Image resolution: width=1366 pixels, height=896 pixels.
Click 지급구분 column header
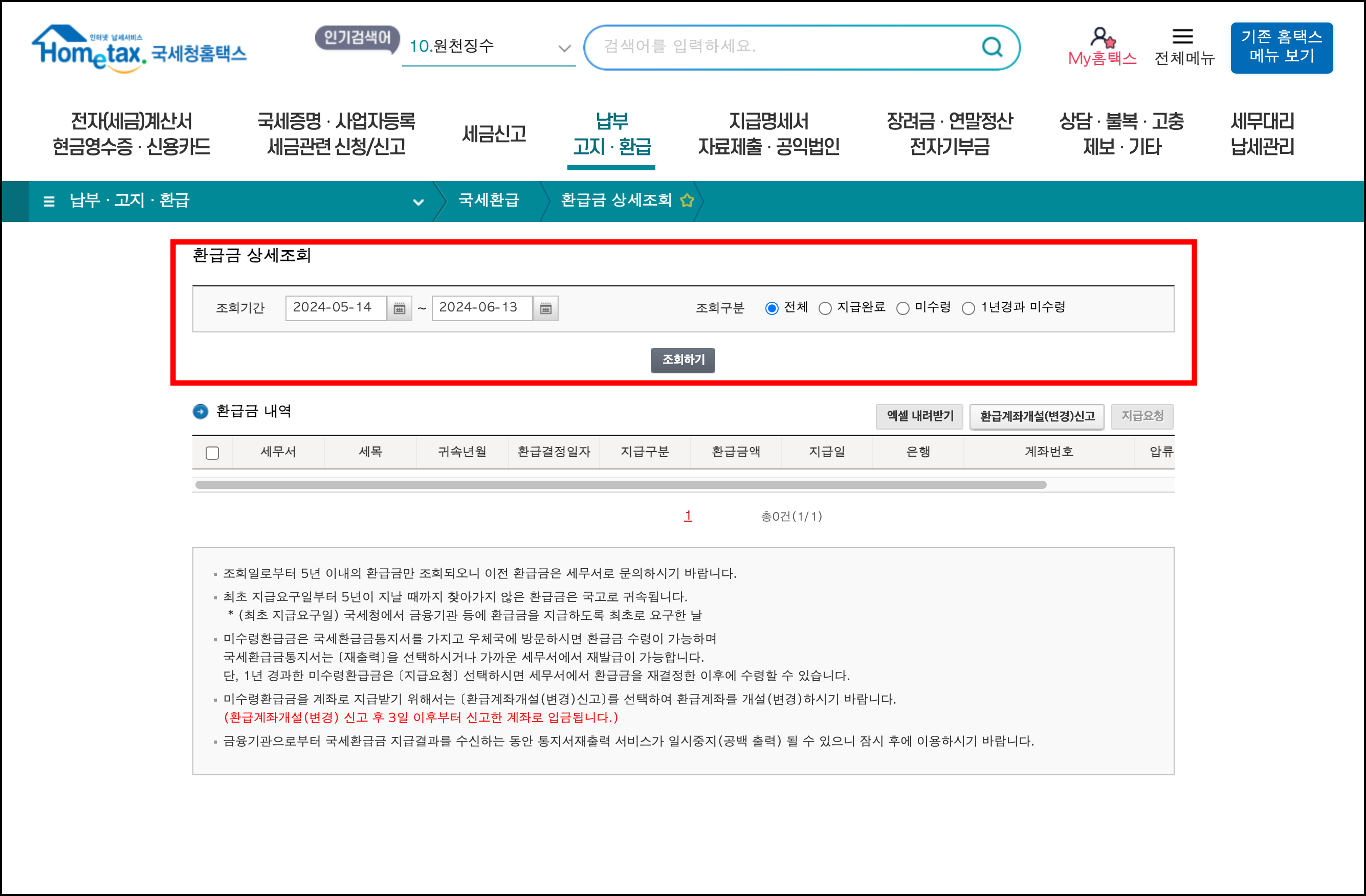click(645, 452)
